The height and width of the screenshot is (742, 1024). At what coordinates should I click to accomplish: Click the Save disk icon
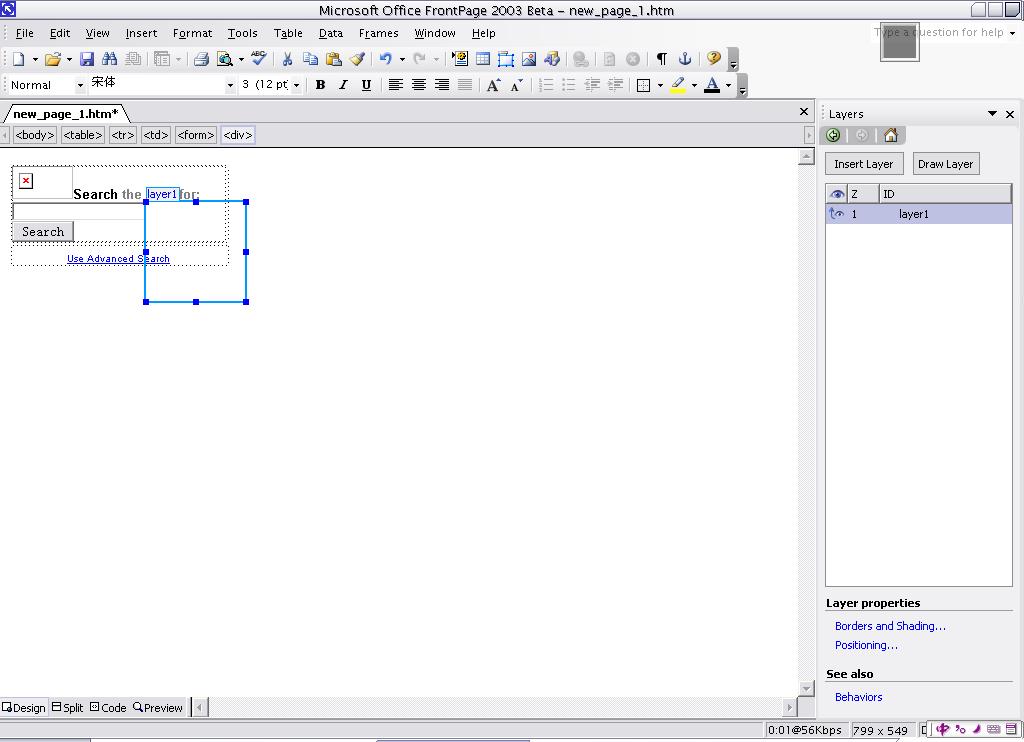pos(87,59)
